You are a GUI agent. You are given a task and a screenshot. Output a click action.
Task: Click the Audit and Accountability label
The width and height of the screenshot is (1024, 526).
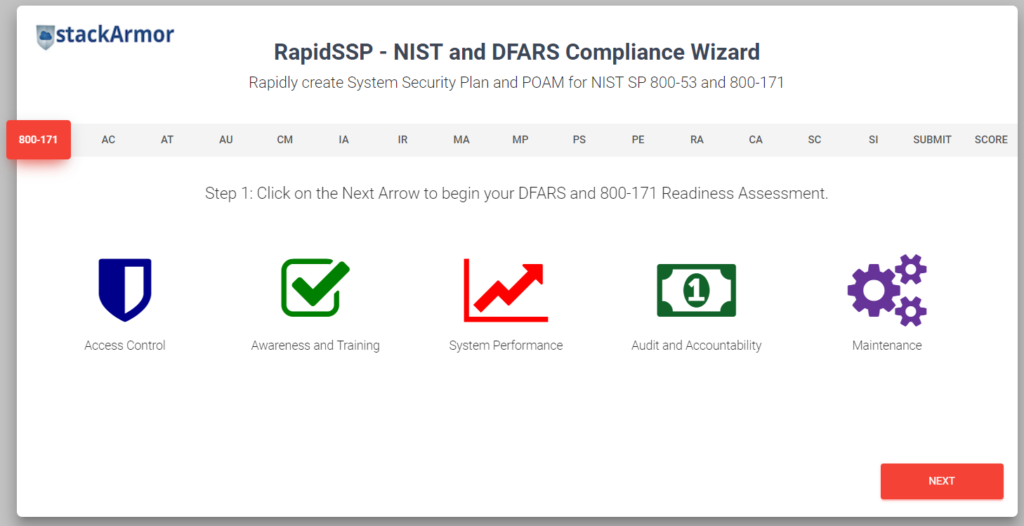pos(696,345)
